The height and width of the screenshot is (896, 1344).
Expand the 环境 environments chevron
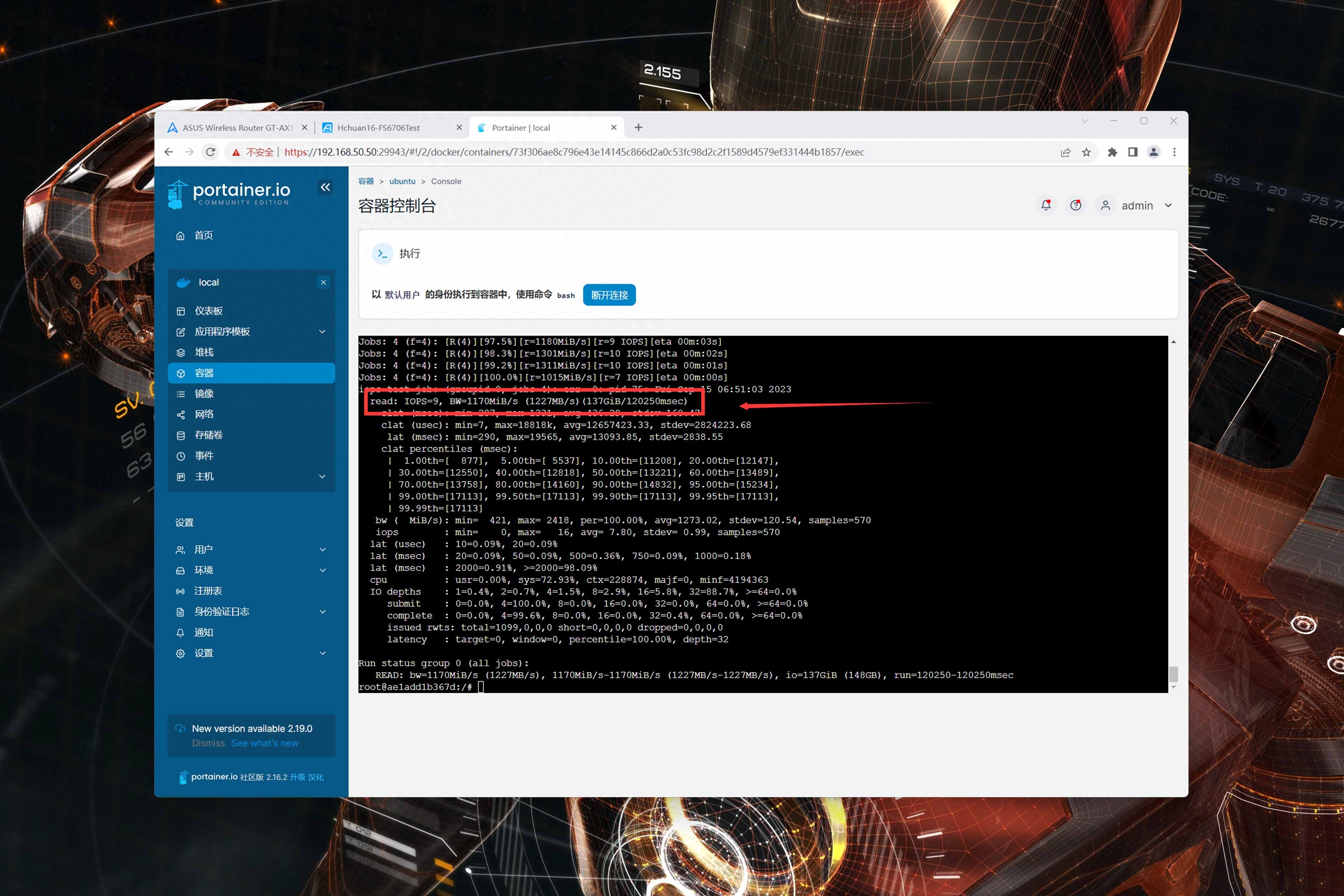[322, 570]
